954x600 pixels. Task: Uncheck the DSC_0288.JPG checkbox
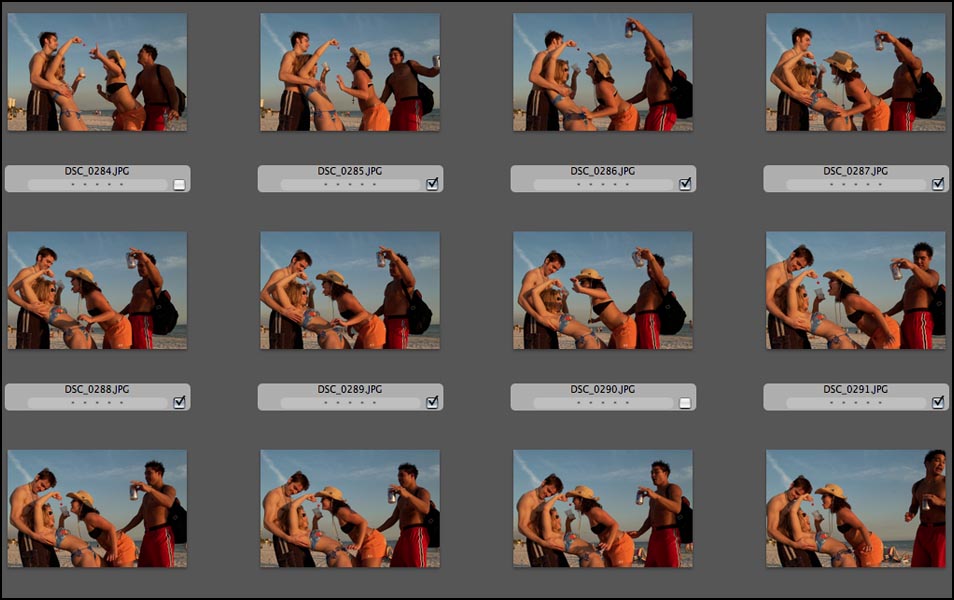click(x=179, y=402)
